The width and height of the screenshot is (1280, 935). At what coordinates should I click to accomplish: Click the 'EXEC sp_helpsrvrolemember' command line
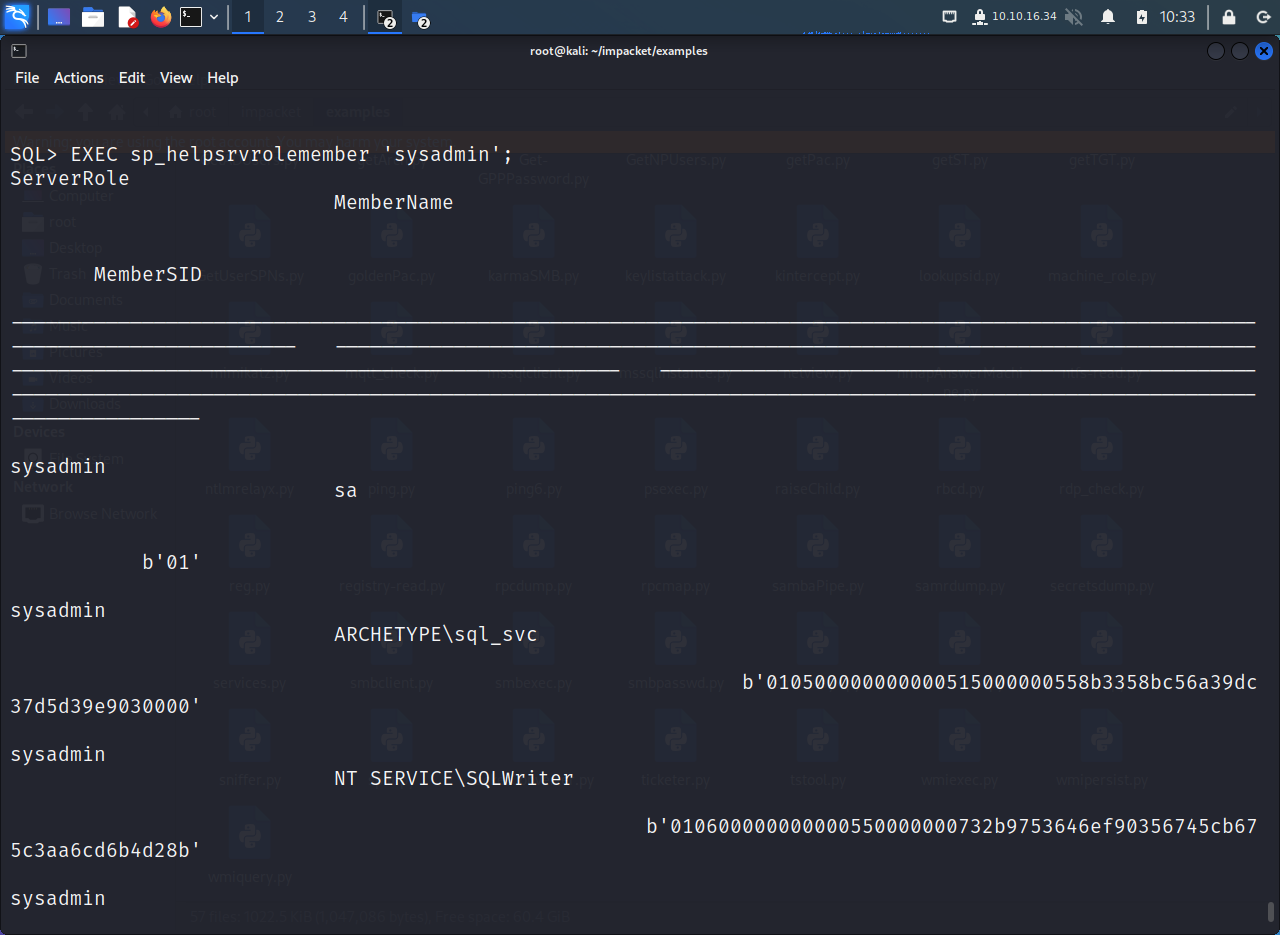[x=262, y=155]
